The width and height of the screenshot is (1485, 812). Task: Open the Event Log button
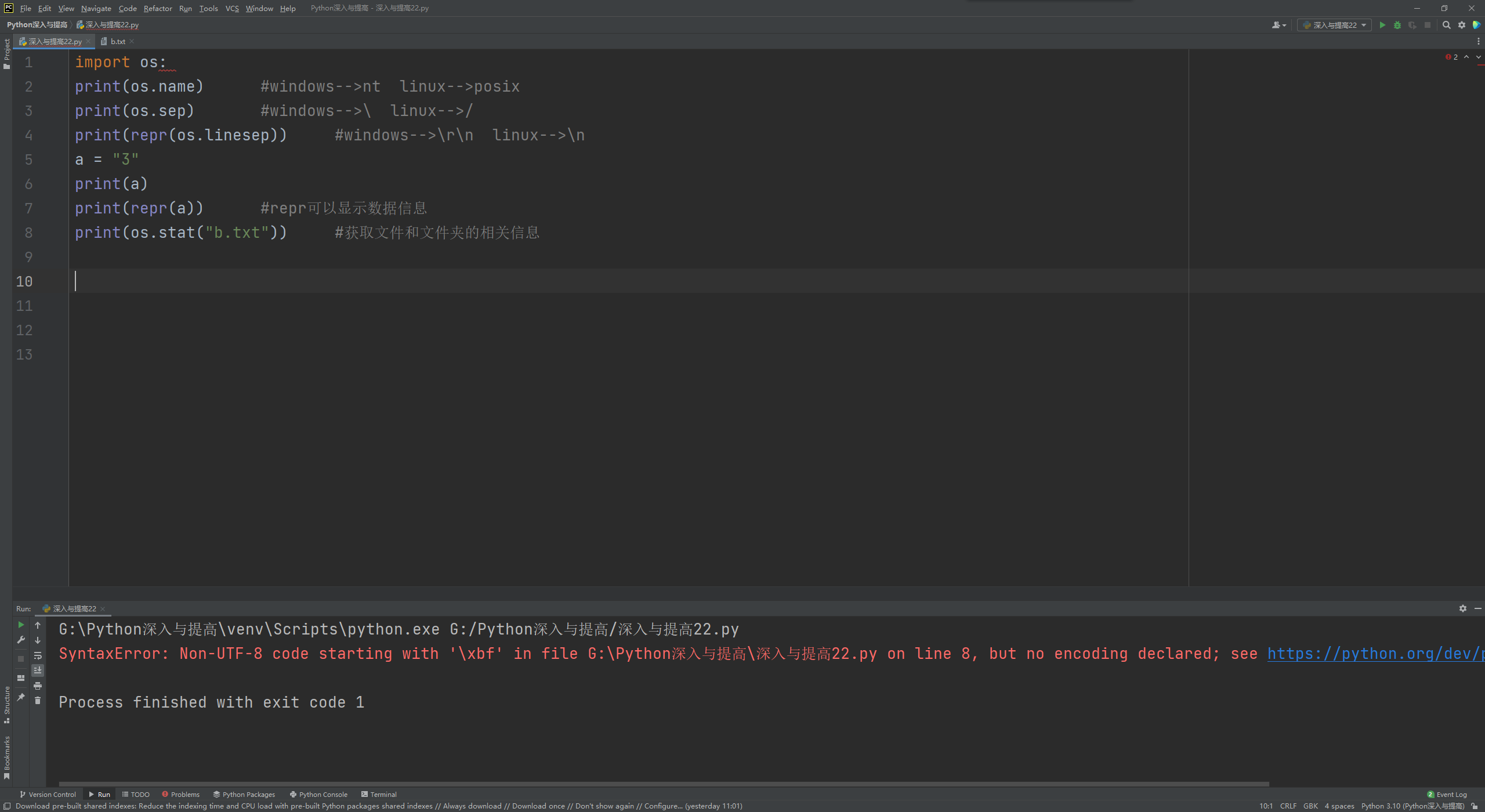pyautogui.click(x=1447, y=795)
